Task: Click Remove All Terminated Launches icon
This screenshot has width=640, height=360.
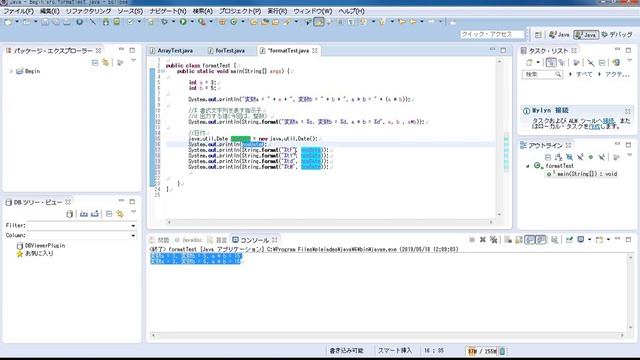Action: (x=493, y=240)
